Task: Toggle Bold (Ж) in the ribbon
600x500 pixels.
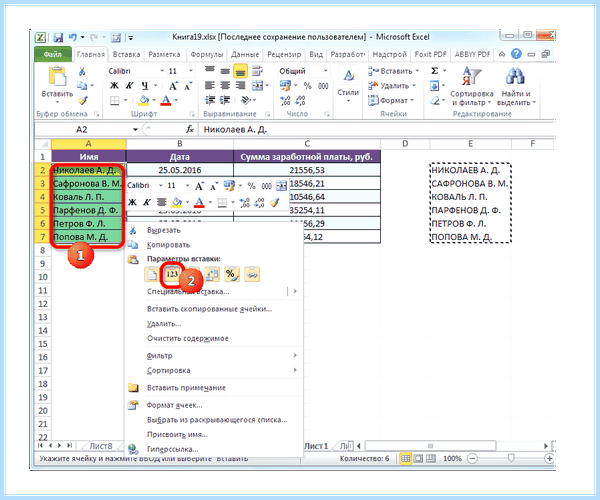Action: click(x=114, y=86)
